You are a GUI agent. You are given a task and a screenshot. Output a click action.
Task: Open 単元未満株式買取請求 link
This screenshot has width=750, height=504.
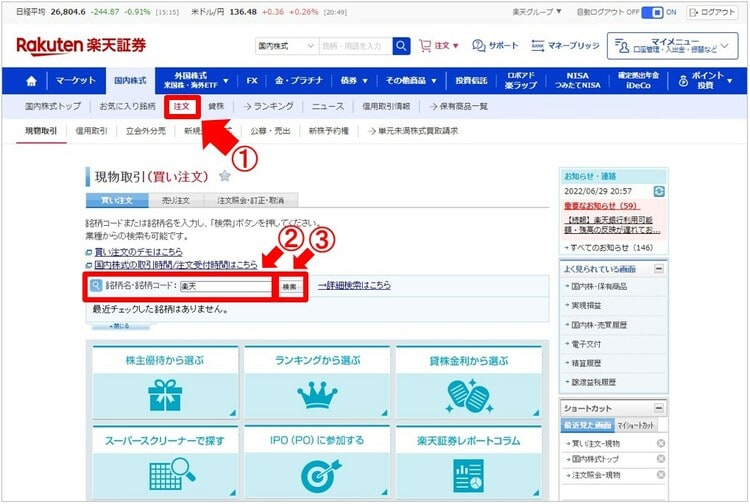coord(413,131)
